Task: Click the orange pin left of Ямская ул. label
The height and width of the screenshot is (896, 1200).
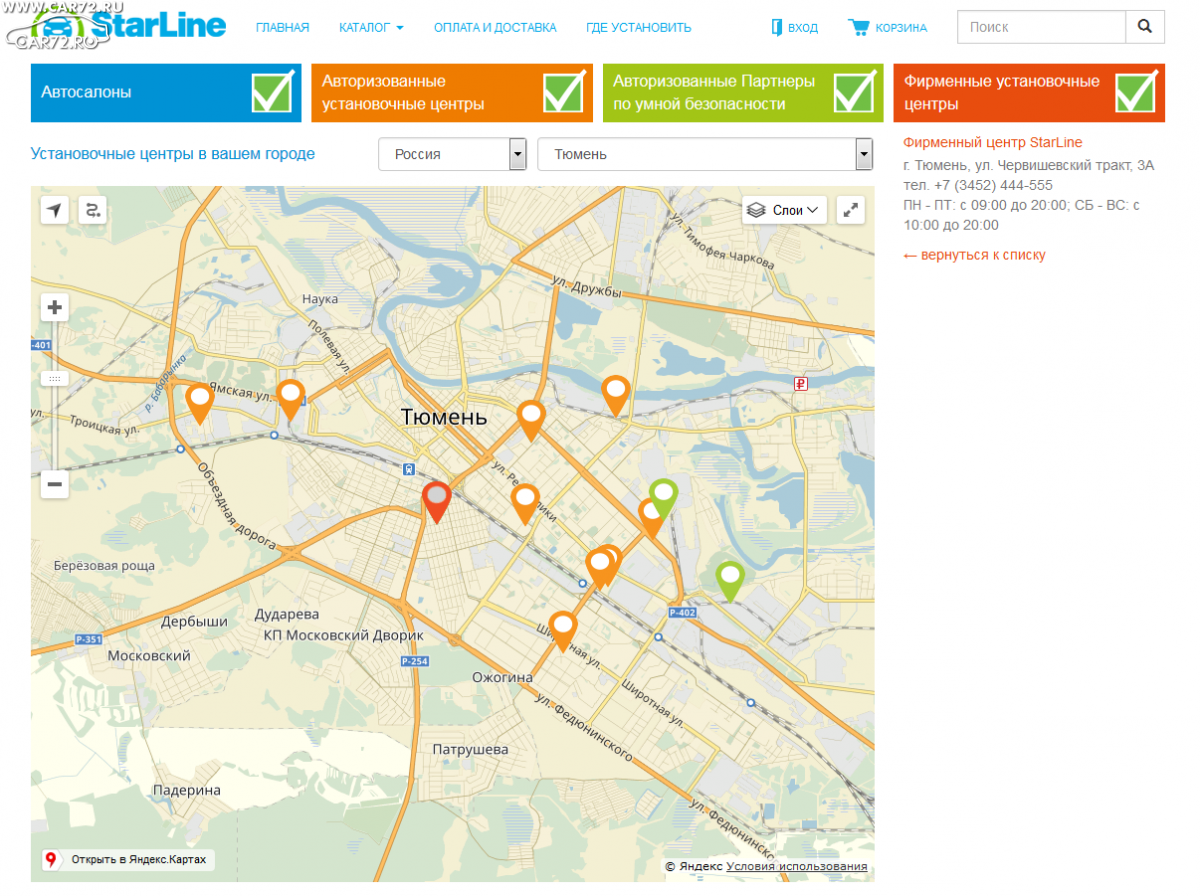Action: (x=201, y=402)
